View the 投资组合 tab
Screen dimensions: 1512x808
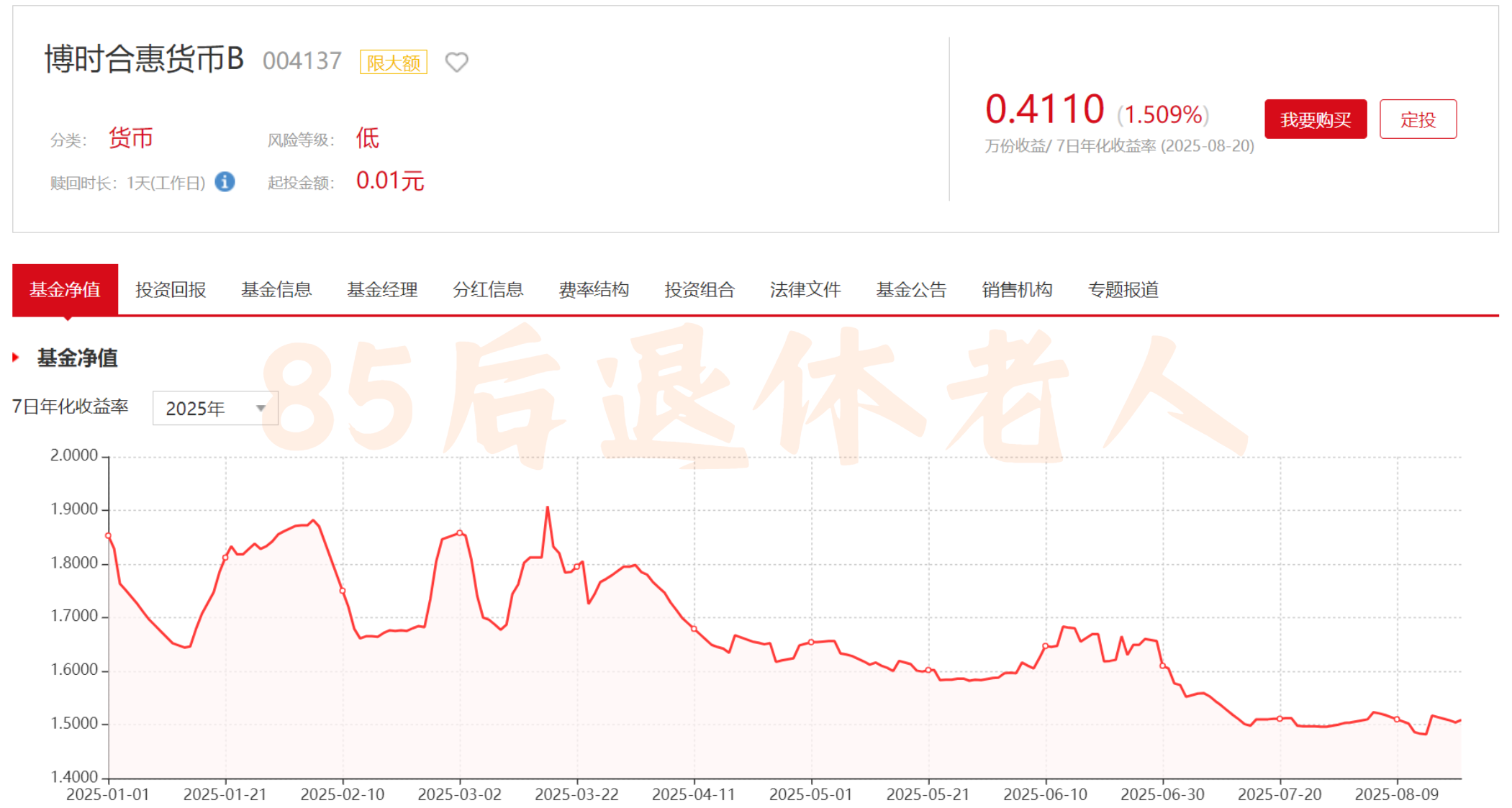700,290
